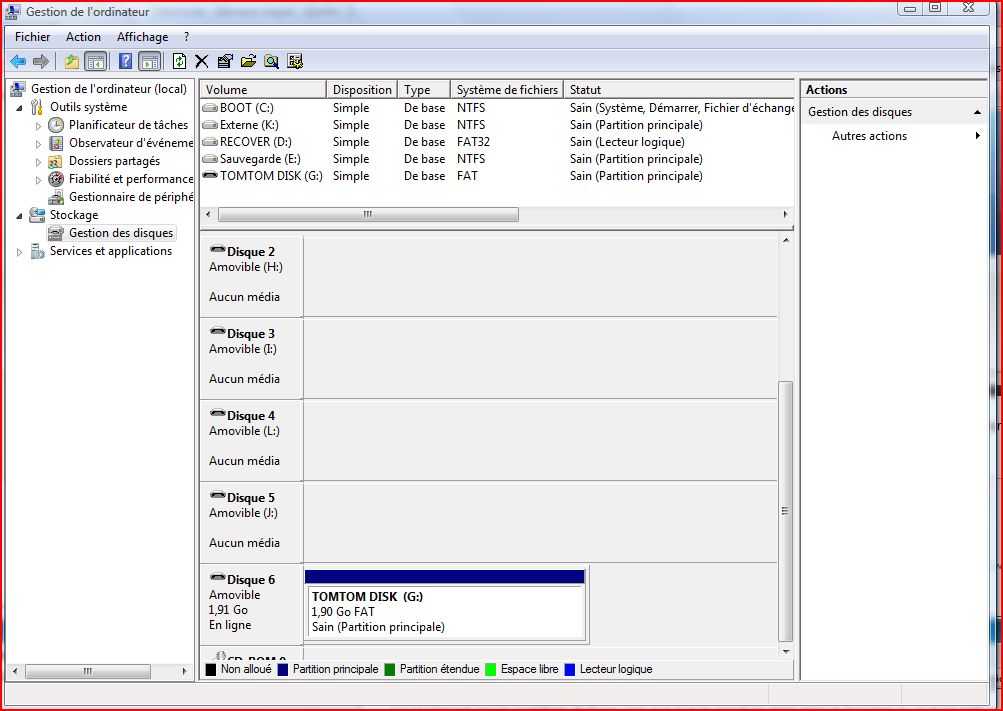This screenshot has height=711, width=1003.
Task: Open the Autres actions submenu arrow
Action: [x=977, y=136]
